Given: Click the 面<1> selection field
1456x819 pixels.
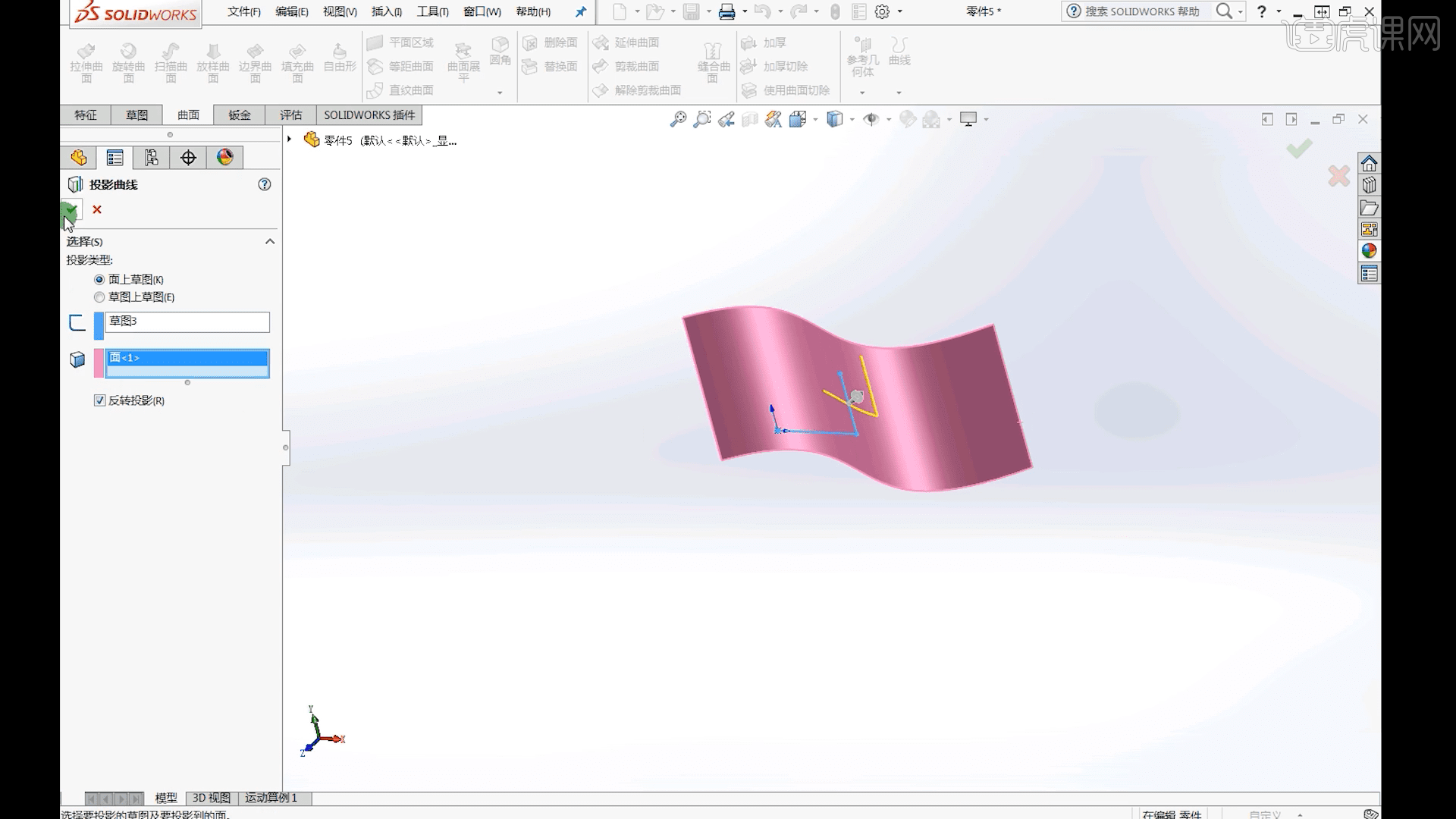Looking at the screenshot, I should point(187,357).
